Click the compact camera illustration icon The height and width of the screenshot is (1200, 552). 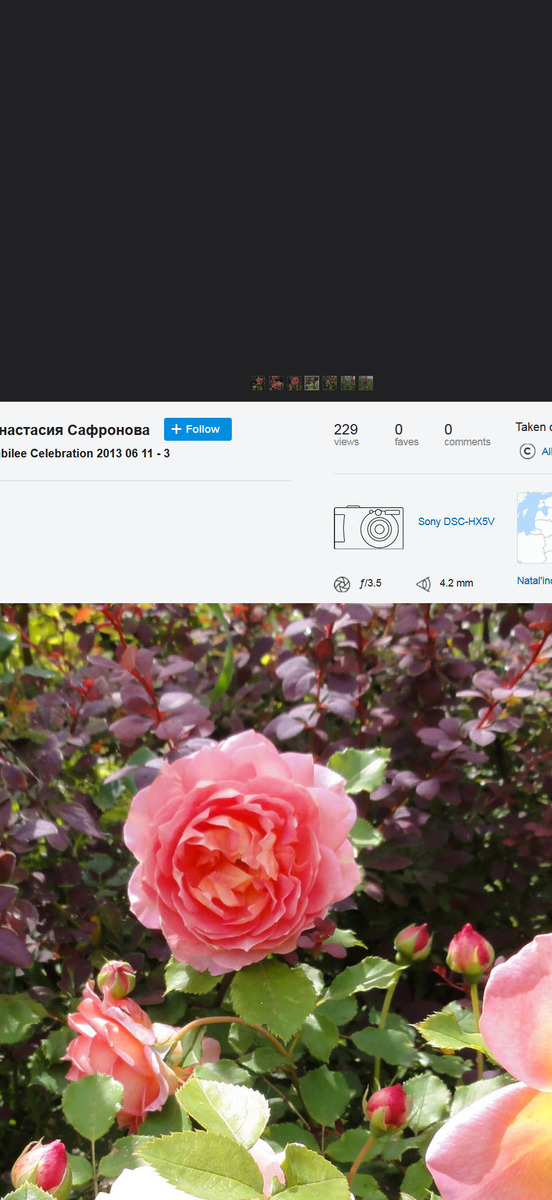point(368,527)
